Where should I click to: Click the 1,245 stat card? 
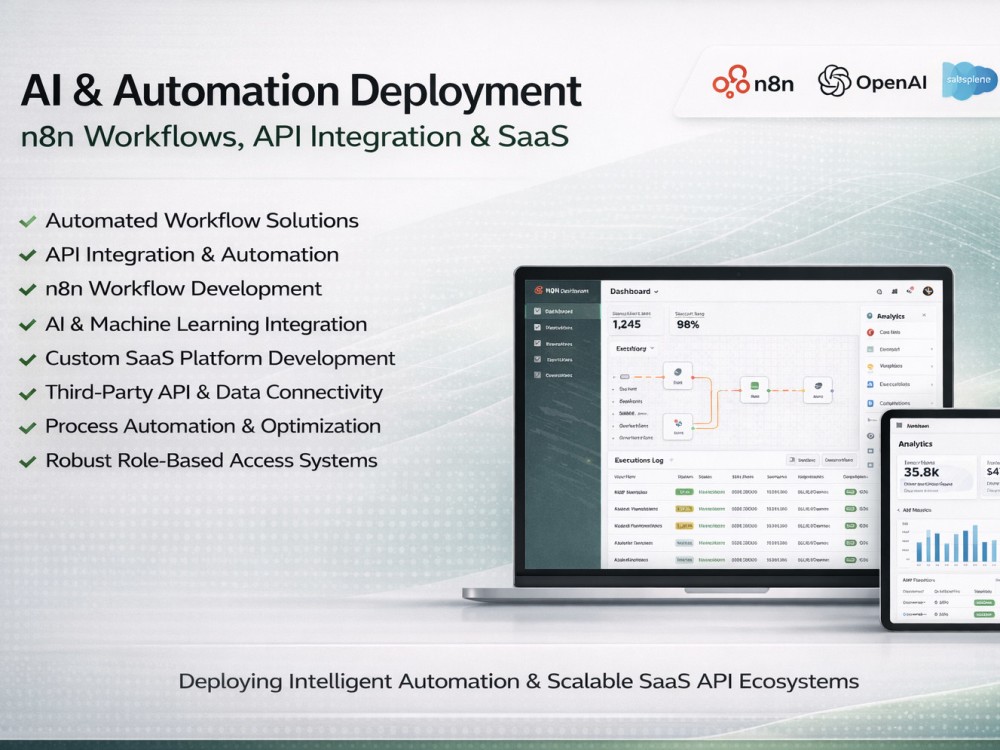coord(636,321)
